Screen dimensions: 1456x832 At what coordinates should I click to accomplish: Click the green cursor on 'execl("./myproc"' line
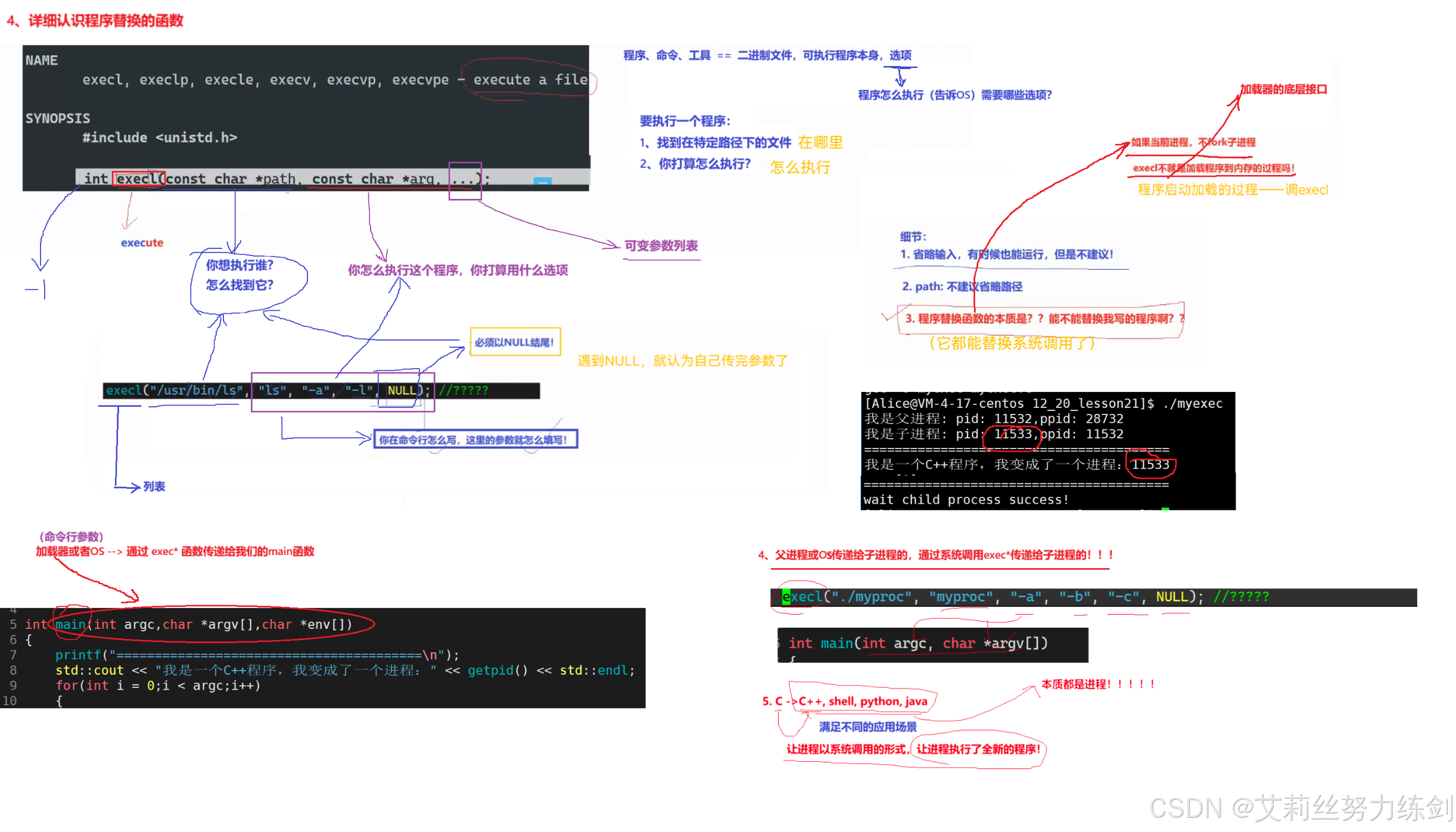point(786,597)
